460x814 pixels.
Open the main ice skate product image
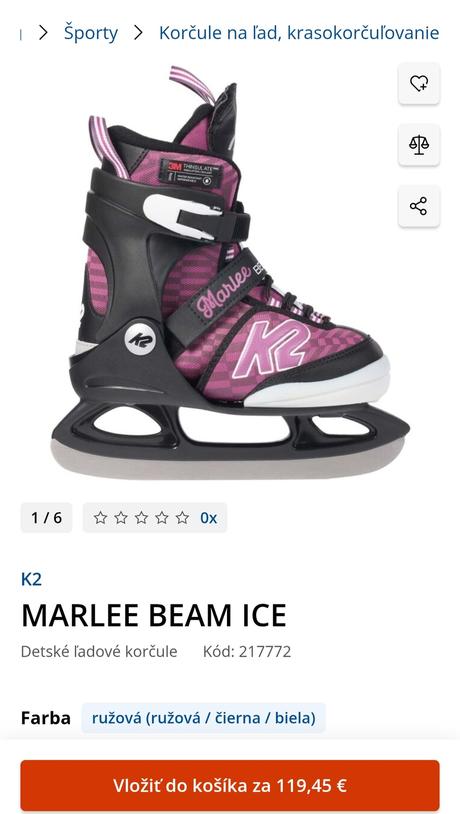(230, 273)
